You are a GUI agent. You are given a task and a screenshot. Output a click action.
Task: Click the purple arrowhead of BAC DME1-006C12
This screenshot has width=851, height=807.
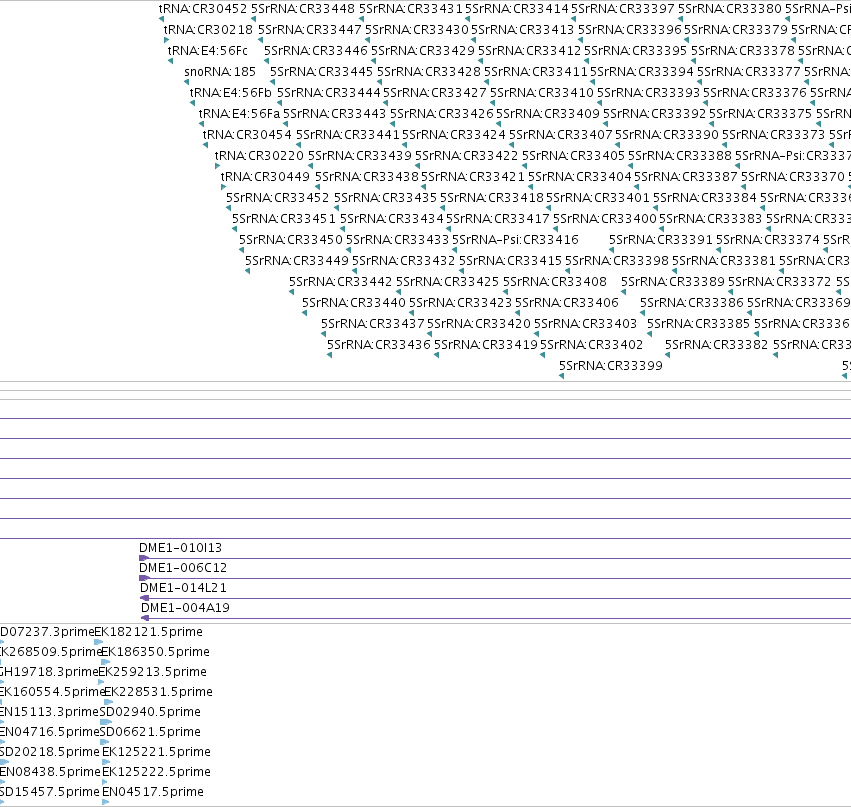[x=144, y=578]
